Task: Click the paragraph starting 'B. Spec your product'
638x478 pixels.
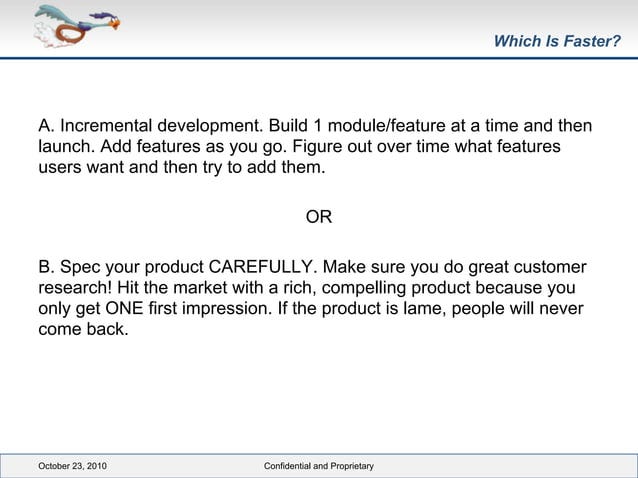Action: (x=312, y=298)
